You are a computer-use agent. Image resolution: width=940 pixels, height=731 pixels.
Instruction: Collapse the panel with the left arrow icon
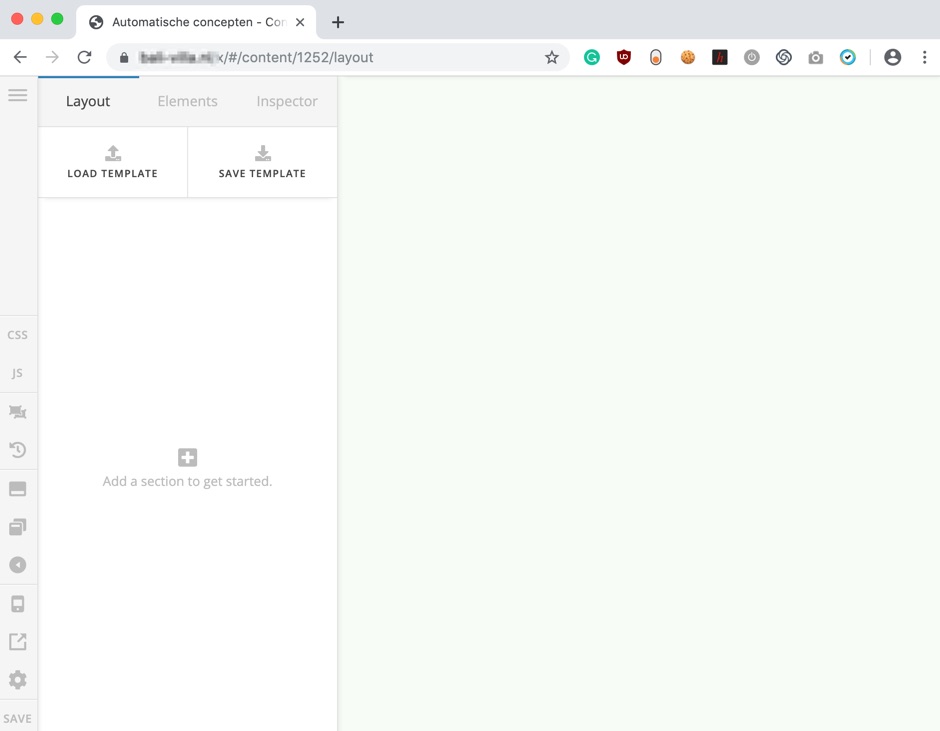pos(18,565)
